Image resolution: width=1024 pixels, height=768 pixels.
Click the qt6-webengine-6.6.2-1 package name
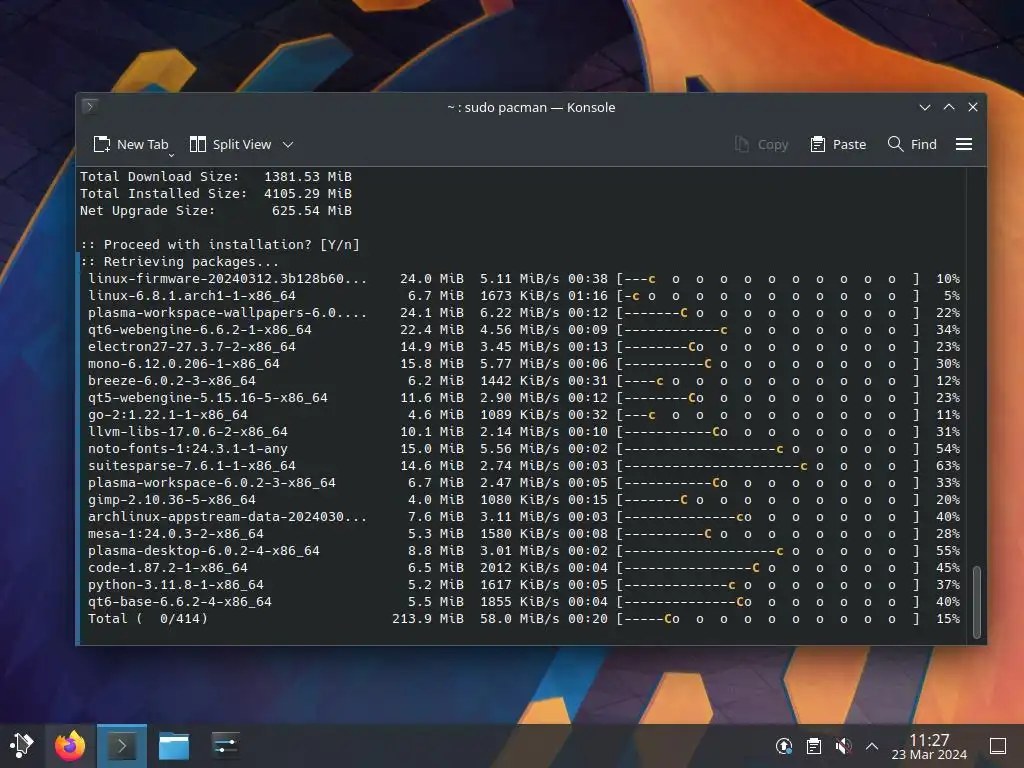pyautogui.click(x=200, y=330)
